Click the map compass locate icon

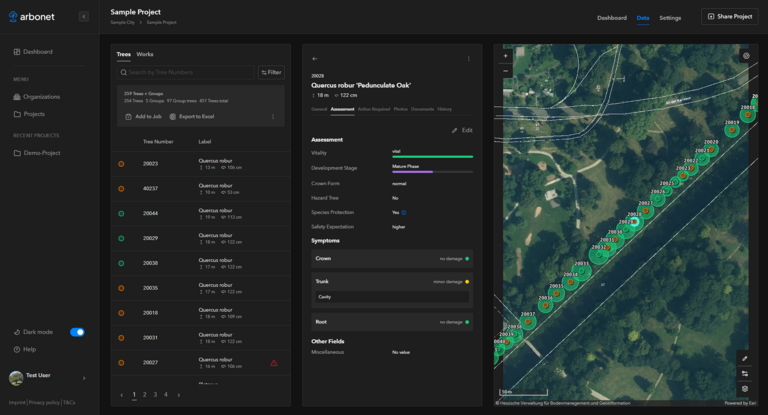tap(745, 56)
